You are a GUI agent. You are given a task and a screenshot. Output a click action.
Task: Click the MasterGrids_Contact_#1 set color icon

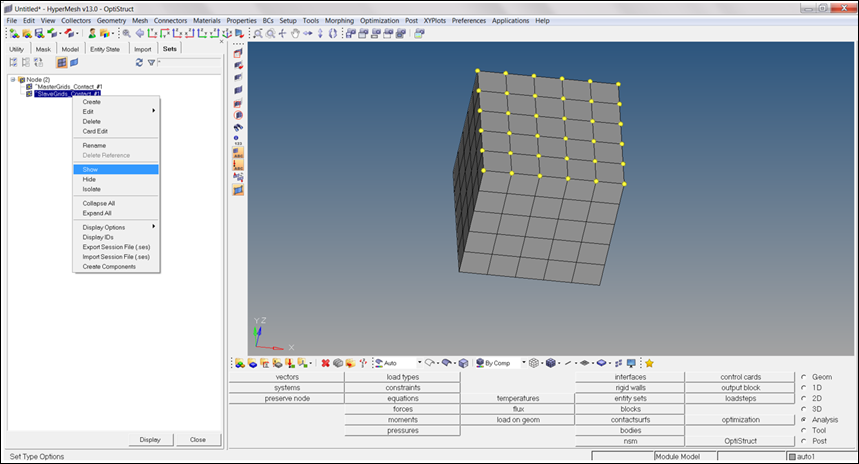pos(29,87)
